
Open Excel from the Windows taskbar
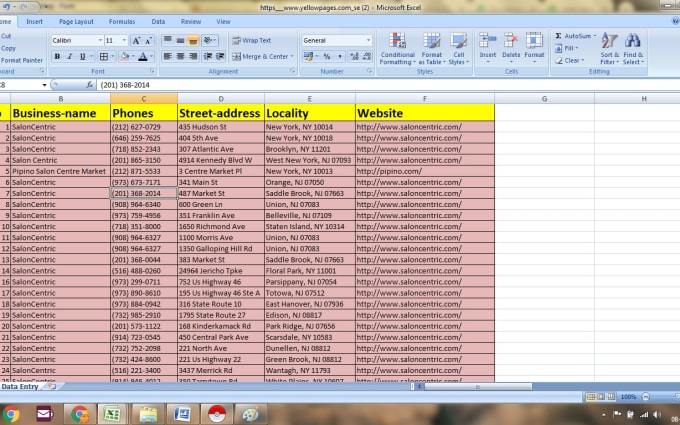point(112,414)
